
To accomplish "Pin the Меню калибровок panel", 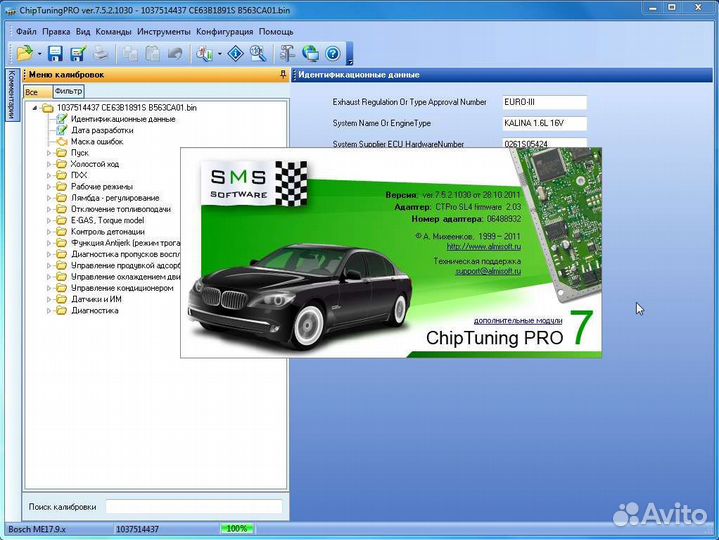I will tap(284, 75).
